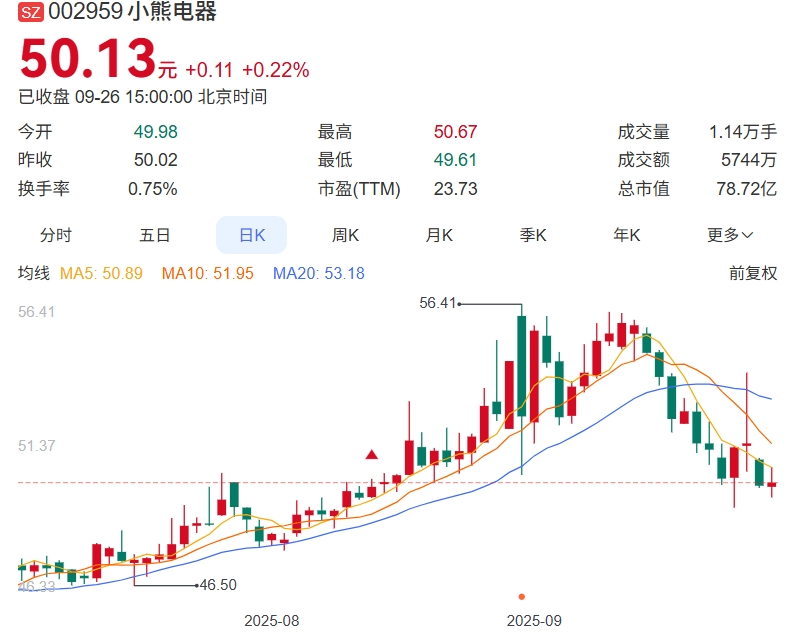Switch to 季K quarterly view
Image resolution: width=795 pixels, height=634 pixels.
(533, 235)
